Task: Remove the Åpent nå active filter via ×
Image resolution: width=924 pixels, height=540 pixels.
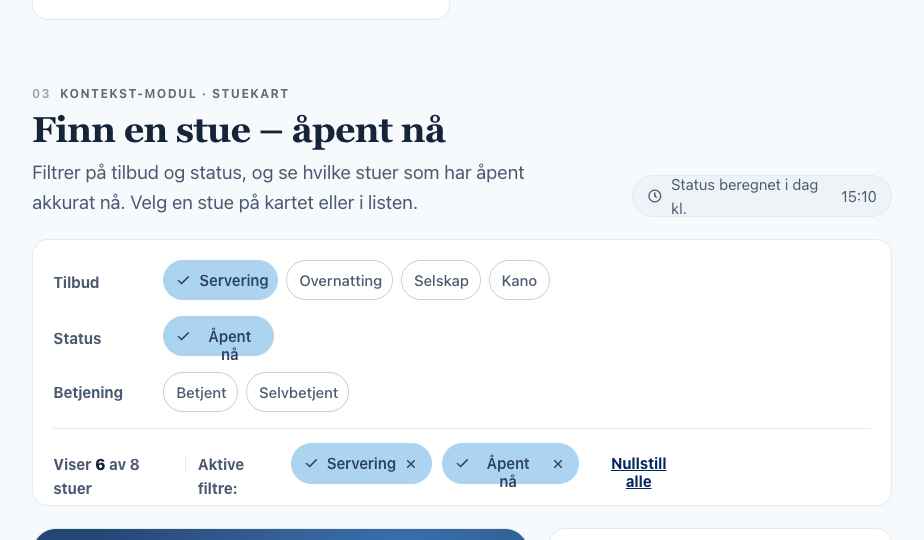Action: 557,464
